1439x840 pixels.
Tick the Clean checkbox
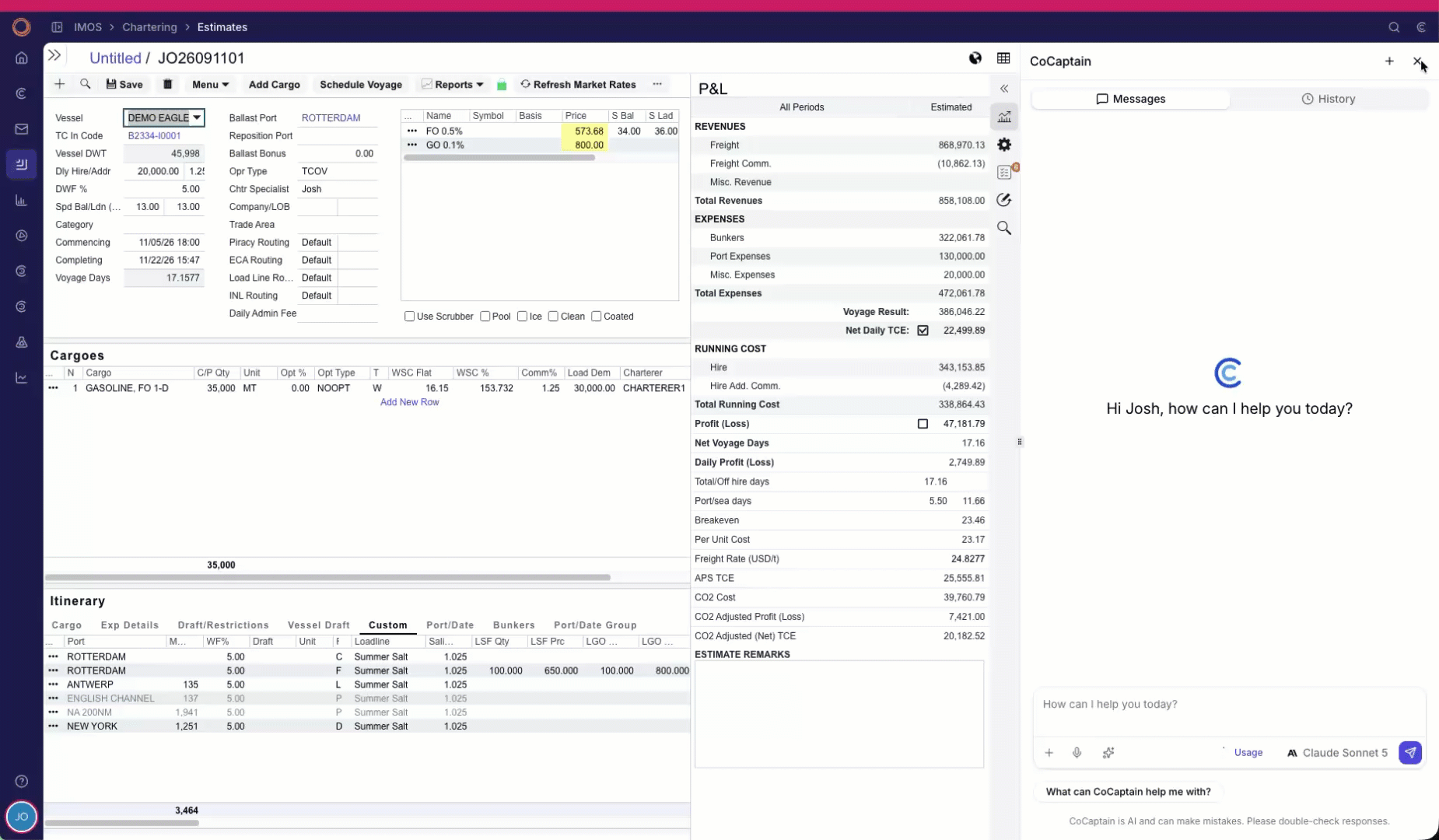[553, 317]
